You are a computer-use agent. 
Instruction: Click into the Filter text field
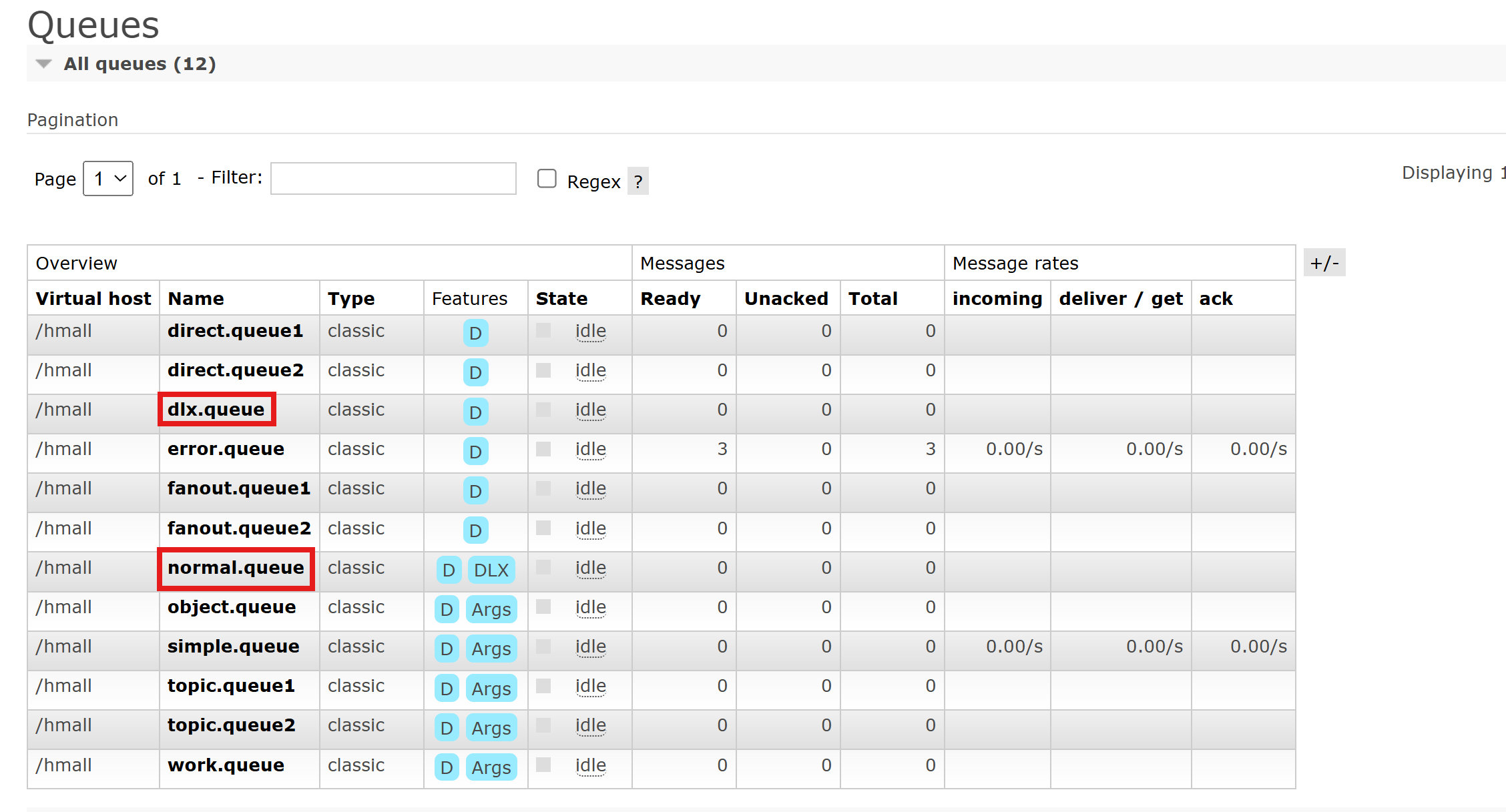[x=393, y=179]
